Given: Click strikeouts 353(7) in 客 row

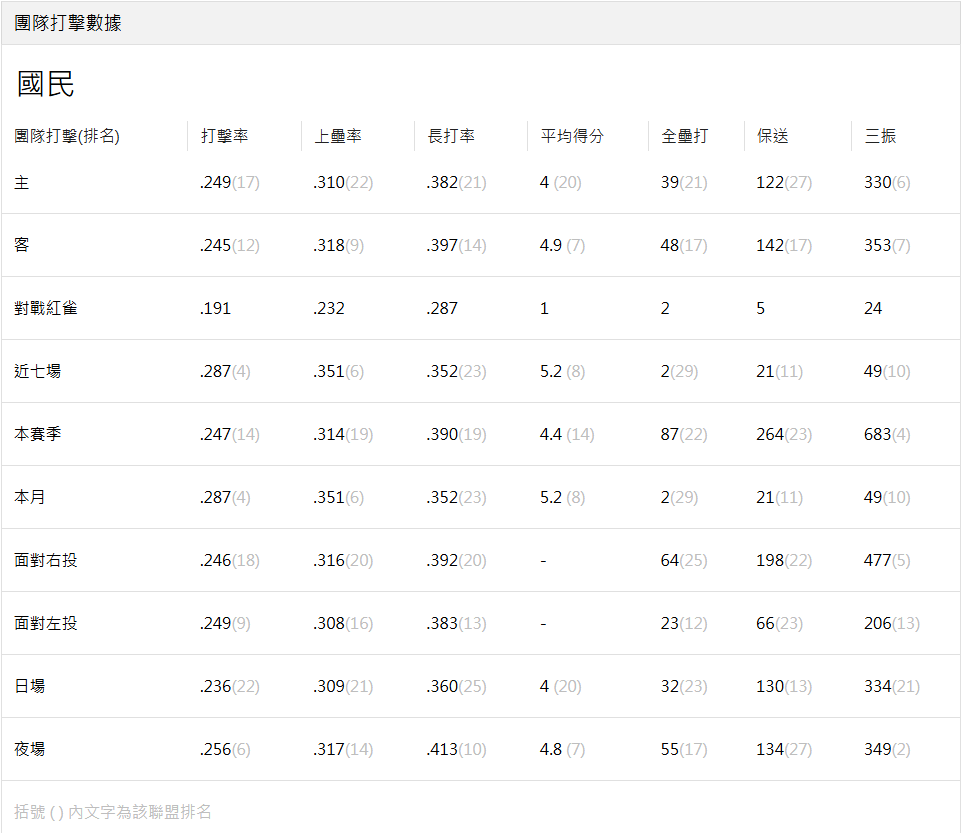Looking at the screenshot, I should coord(887,246).
